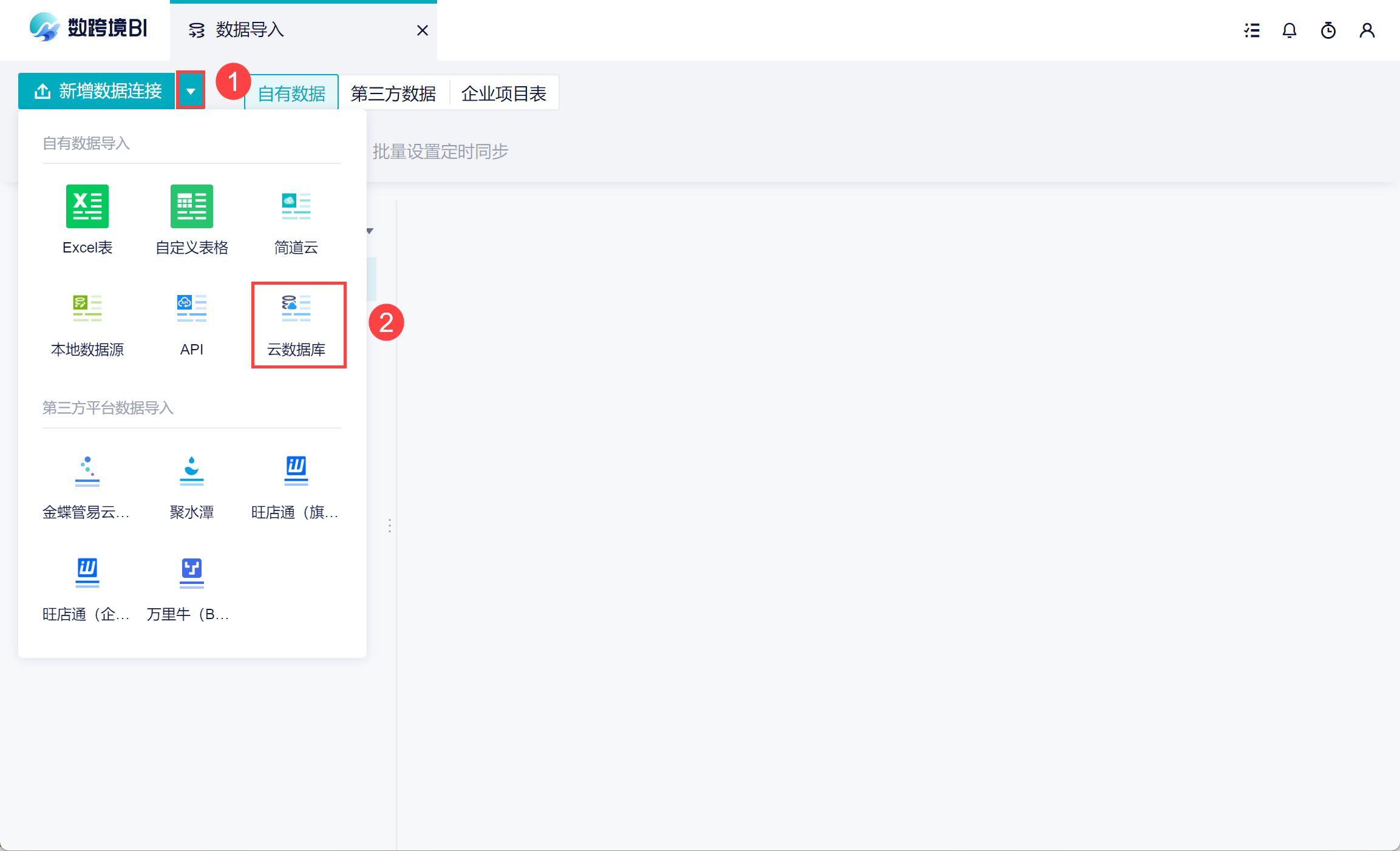Switch to the 企业项目表 tab
Image resolution: width=1400 pixels, height=851 pixels.
pos(503,93)
